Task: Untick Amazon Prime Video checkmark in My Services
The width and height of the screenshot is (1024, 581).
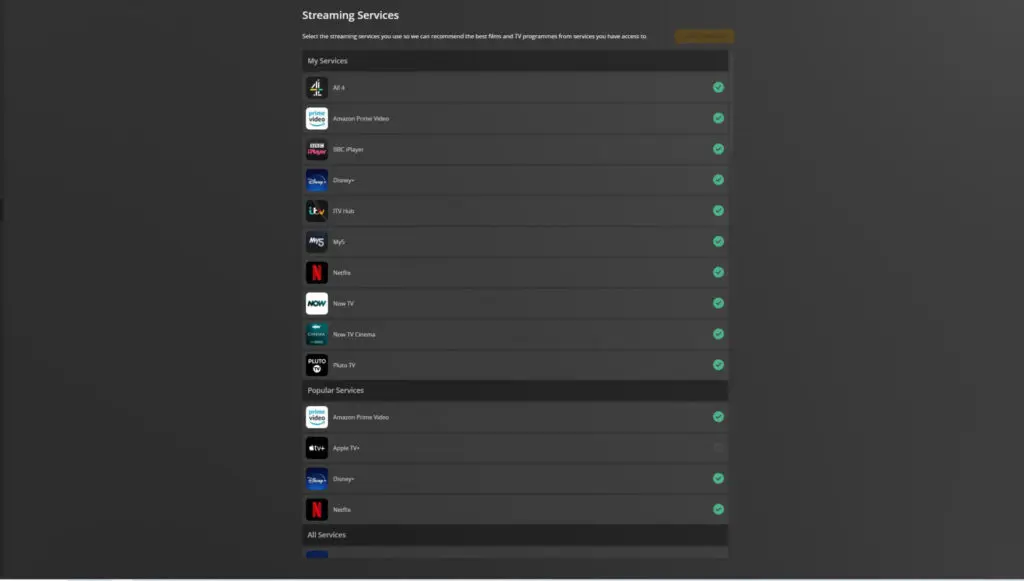Action: click(x=718, y=118)
